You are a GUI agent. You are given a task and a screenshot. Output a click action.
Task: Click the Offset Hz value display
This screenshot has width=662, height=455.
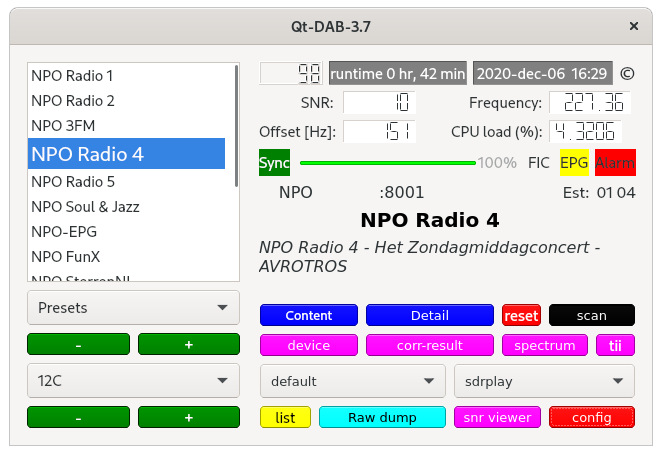coord(380,131)
